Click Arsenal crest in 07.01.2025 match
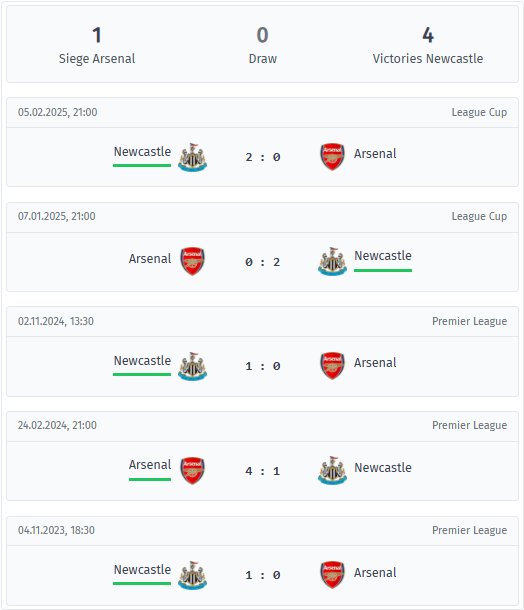The width and height of the screenshot is (524, 610). (x=193, y=261)
